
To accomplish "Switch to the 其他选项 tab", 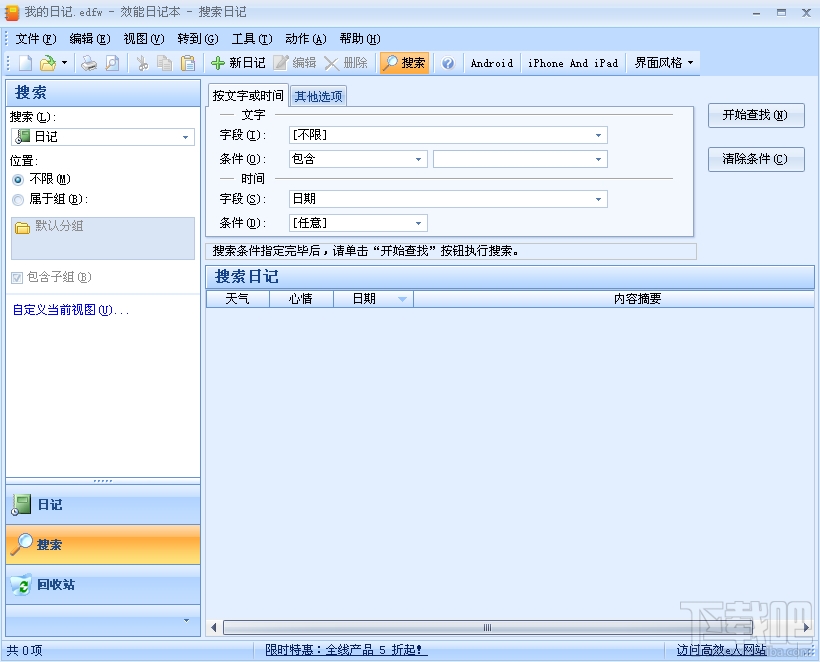I will point(318,96).
